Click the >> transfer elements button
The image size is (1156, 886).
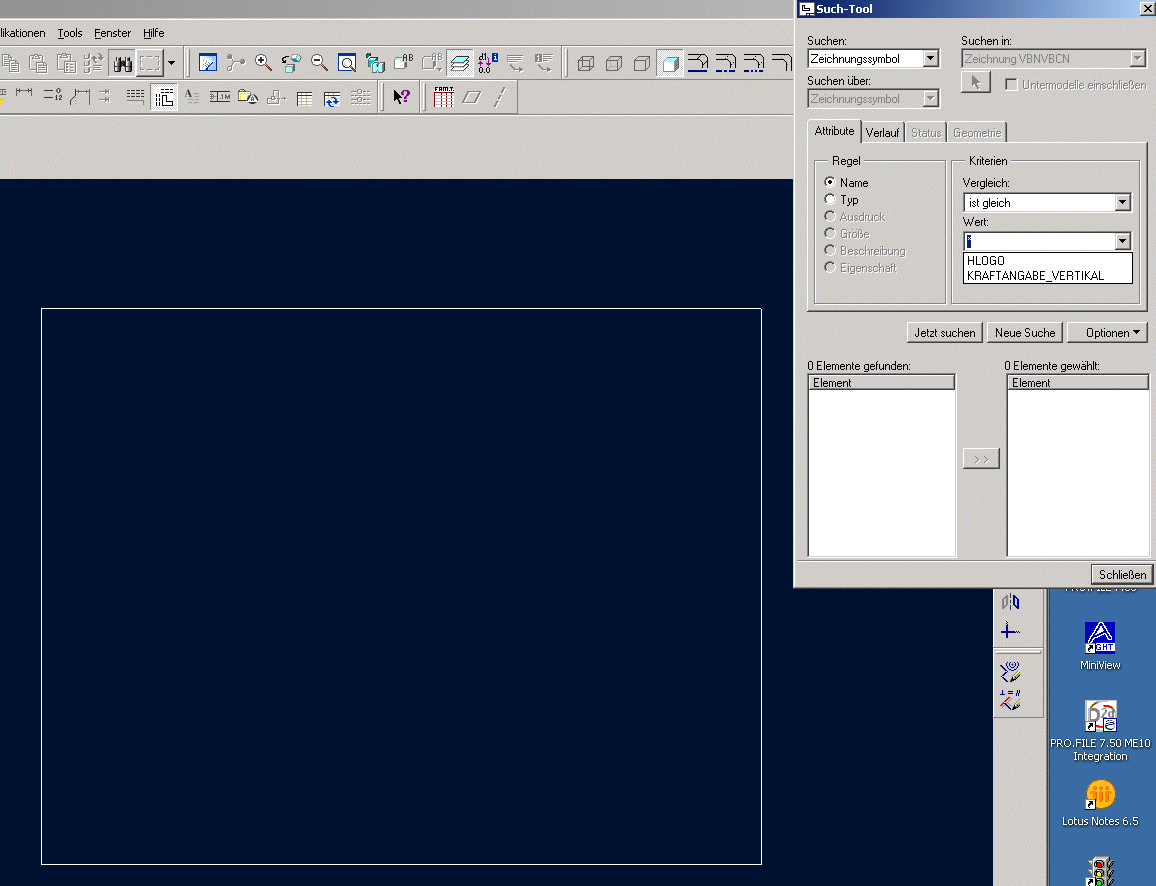point(981,459)
